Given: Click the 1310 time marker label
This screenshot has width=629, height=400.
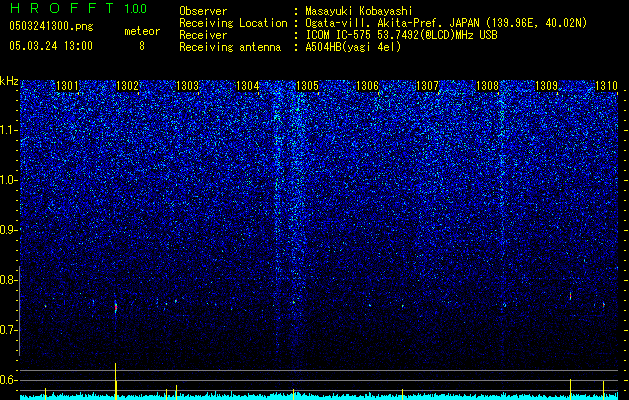Looking at the screenshot, I should (606, 86).
